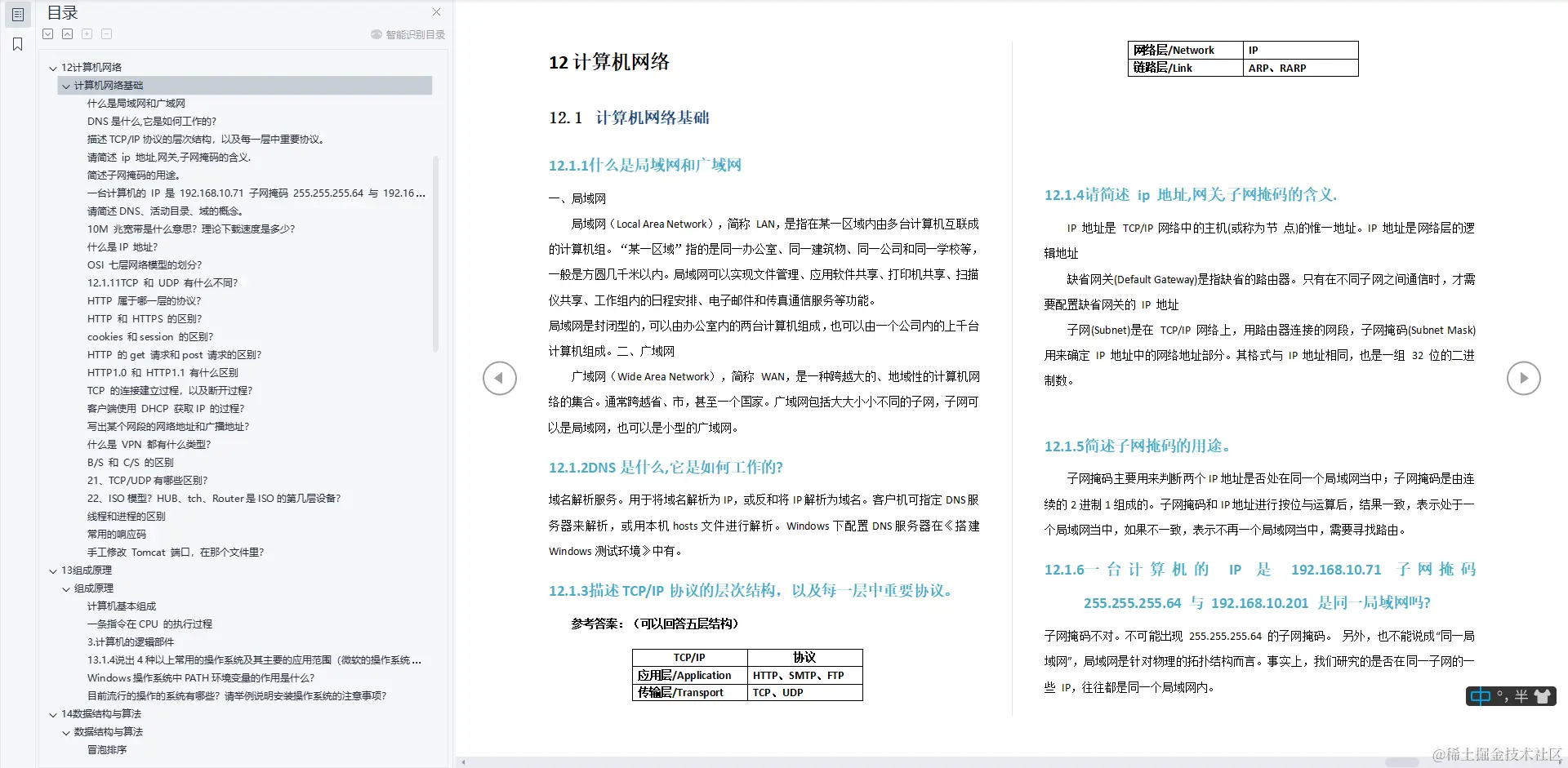This screenshot has width=1568, height=768.
Task: Click the horizontal scrollbar thumb at bottom
Action: coord(1402,762)
